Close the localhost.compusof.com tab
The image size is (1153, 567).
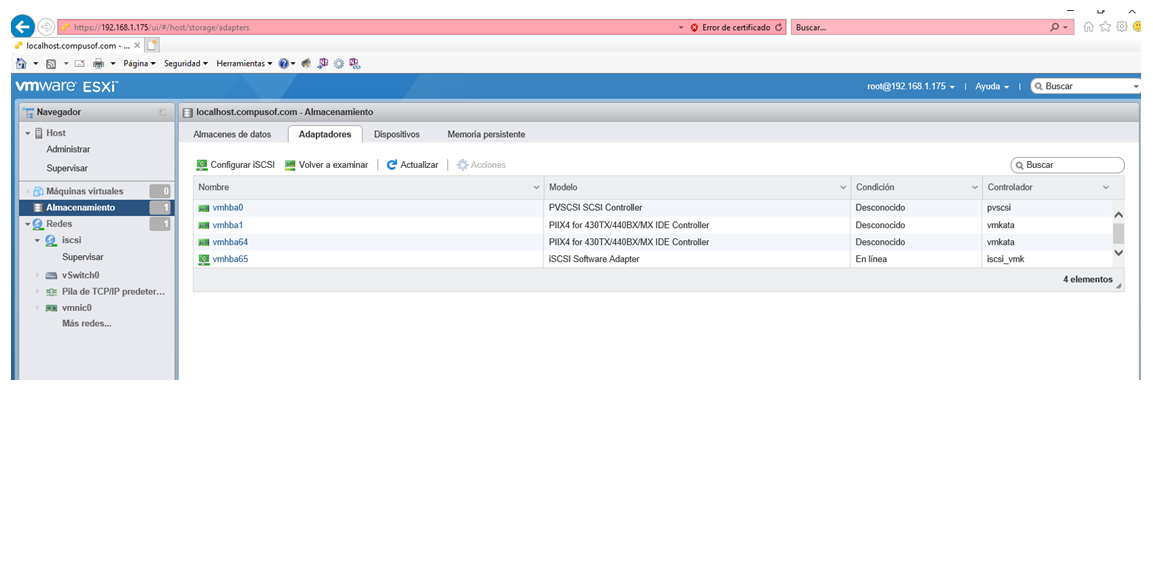[137, 45]
